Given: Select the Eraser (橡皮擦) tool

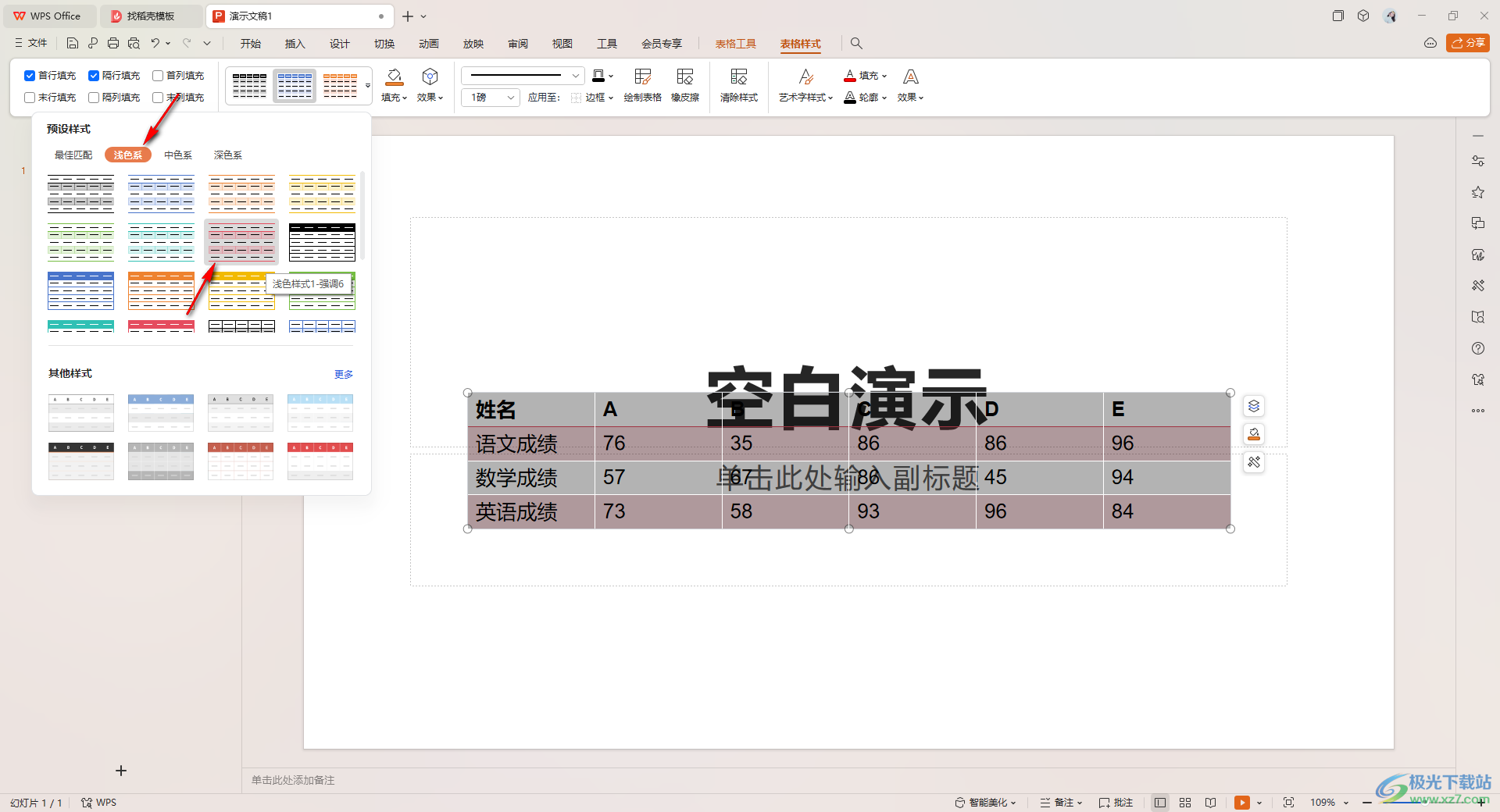Looking at the screenshot, I should [x=685, y=85].
